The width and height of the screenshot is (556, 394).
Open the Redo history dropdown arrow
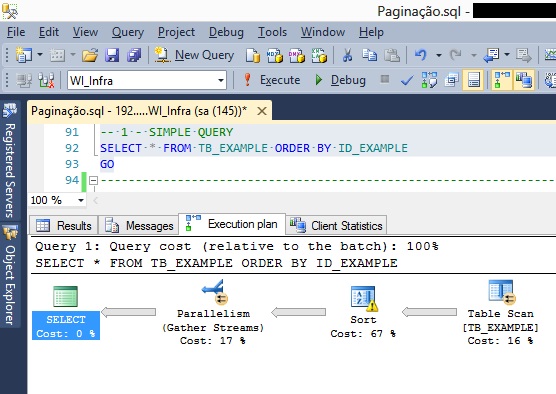473,55
